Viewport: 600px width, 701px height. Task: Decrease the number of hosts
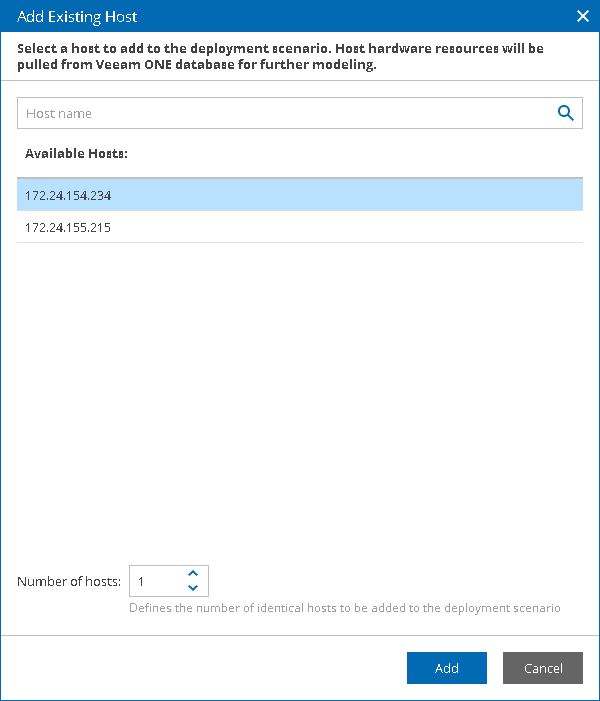tap(193, 588)
